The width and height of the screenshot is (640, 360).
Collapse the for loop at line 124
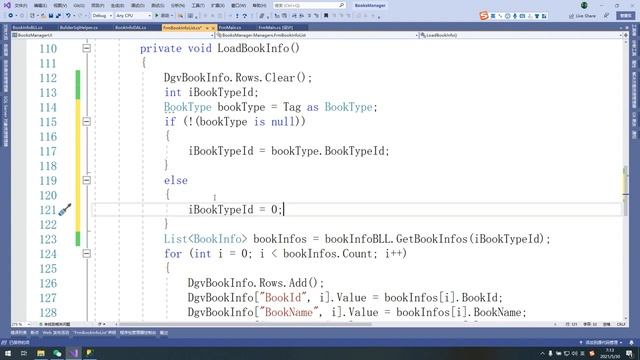[87, 253]
